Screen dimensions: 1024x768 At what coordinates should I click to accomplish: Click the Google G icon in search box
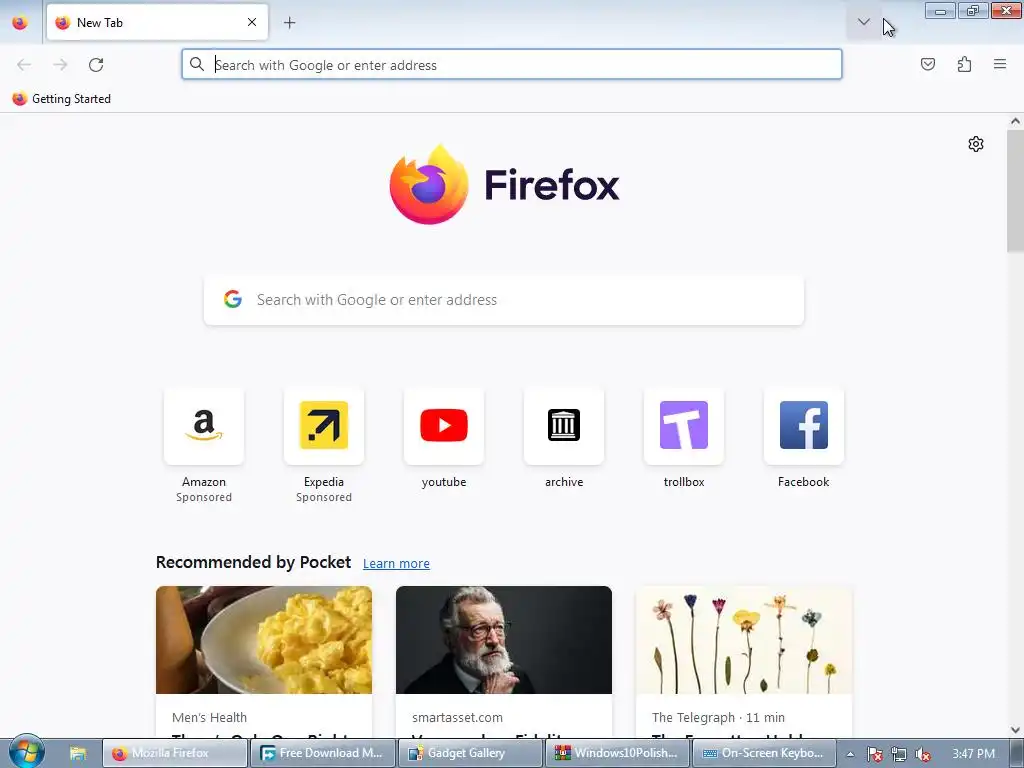click(232, 299)
